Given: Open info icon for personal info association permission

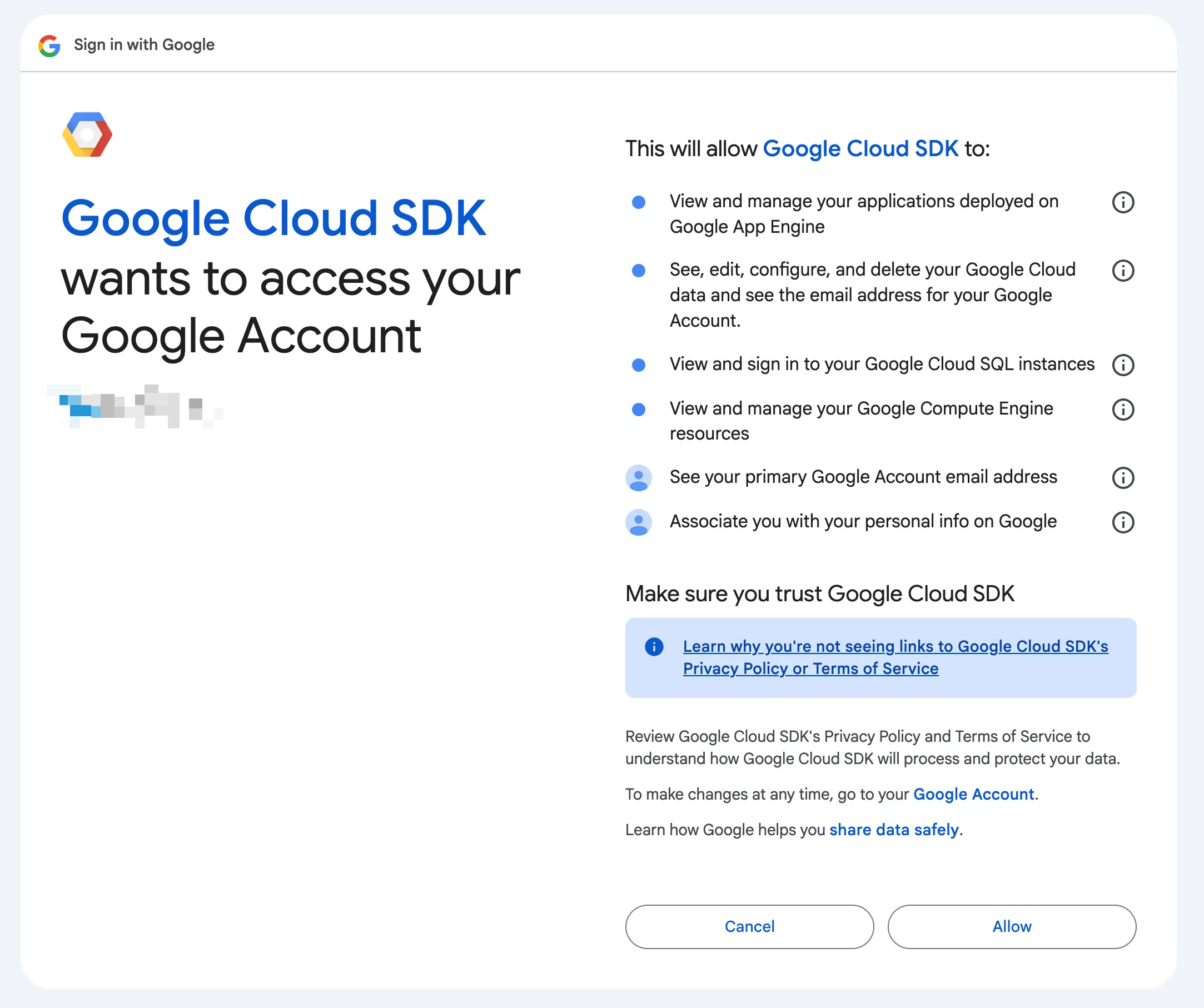Looking at the screenshot, I should coord(1123,522).
